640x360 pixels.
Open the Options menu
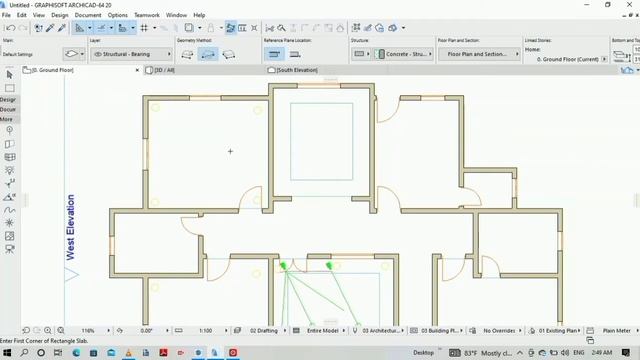click(118, 15)
